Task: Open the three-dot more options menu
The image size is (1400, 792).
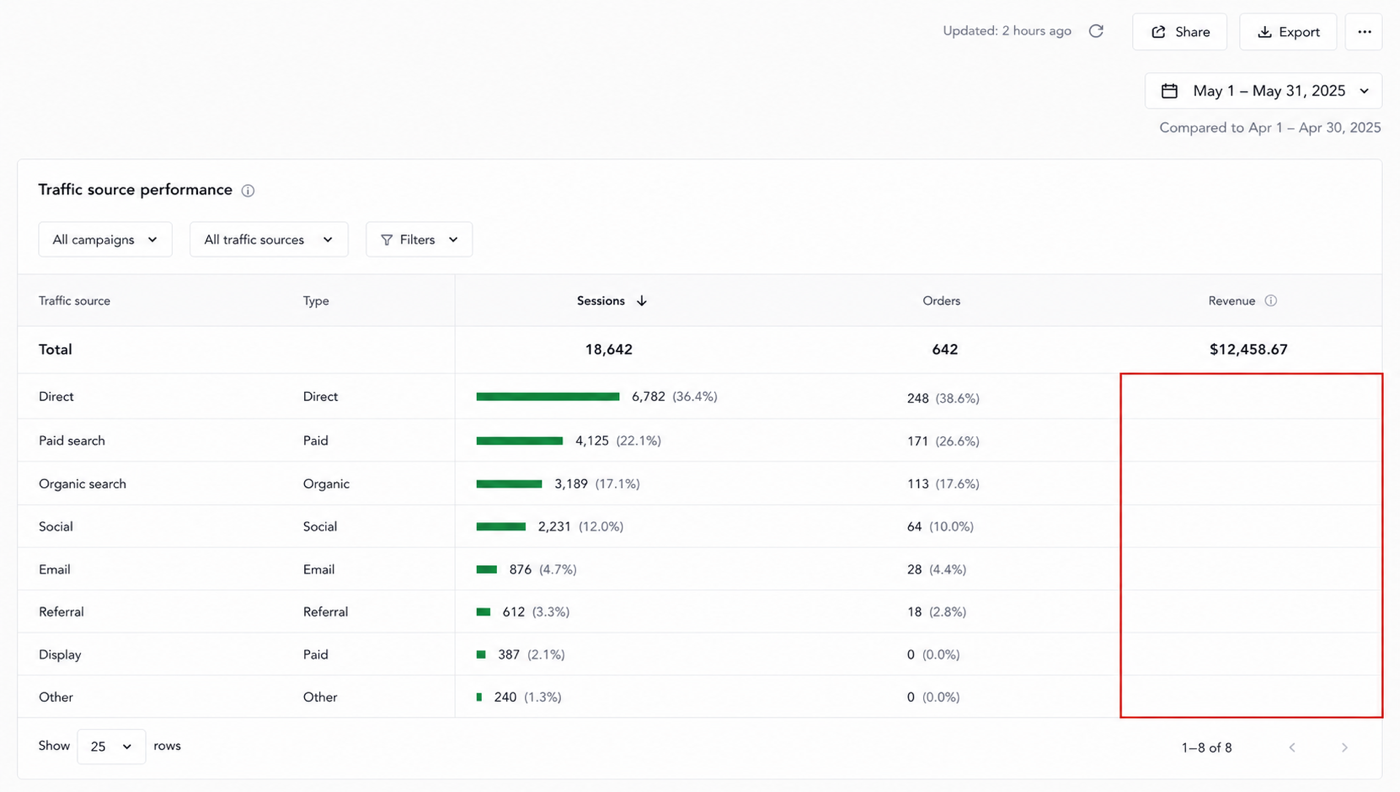Action: 1364,32
